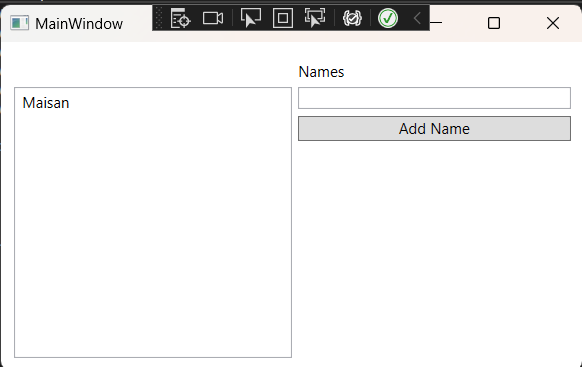This screenshot has height=367, width=582.
Task: Click the Add Name button
Action: point(434,128)
